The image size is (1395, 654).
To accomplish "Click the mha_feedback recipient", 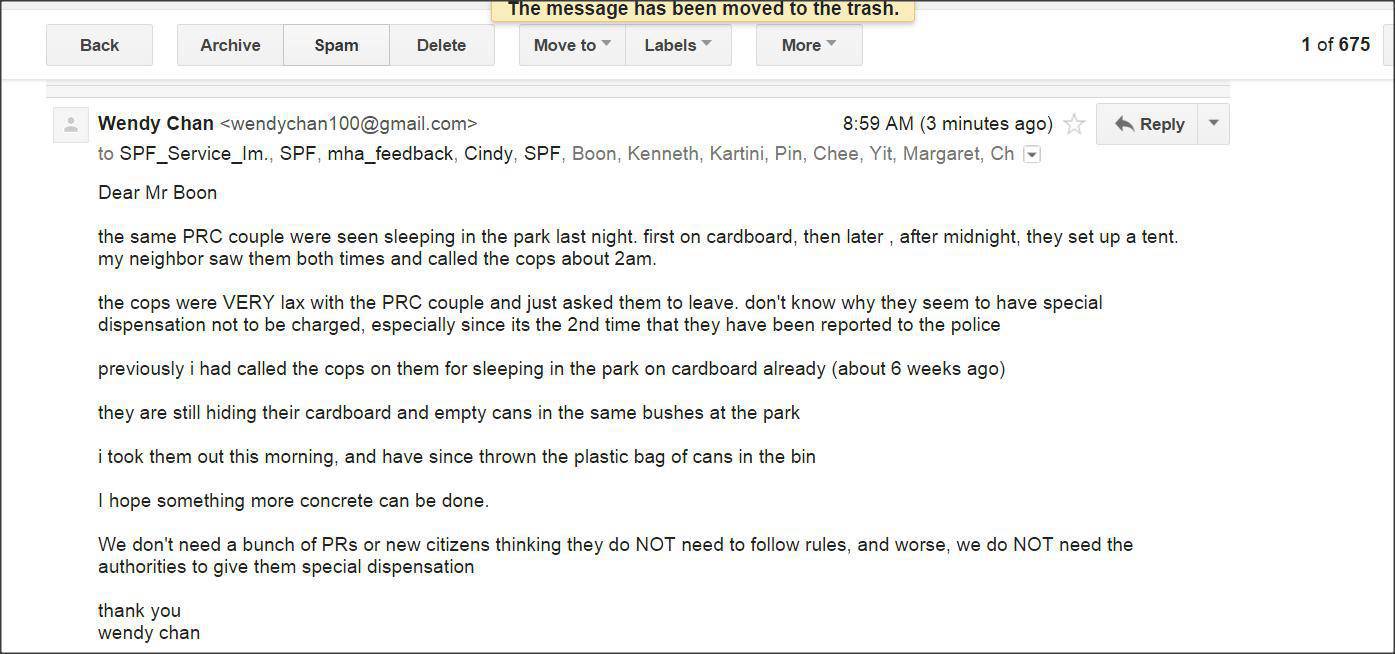I will click(x=390, y=154).
